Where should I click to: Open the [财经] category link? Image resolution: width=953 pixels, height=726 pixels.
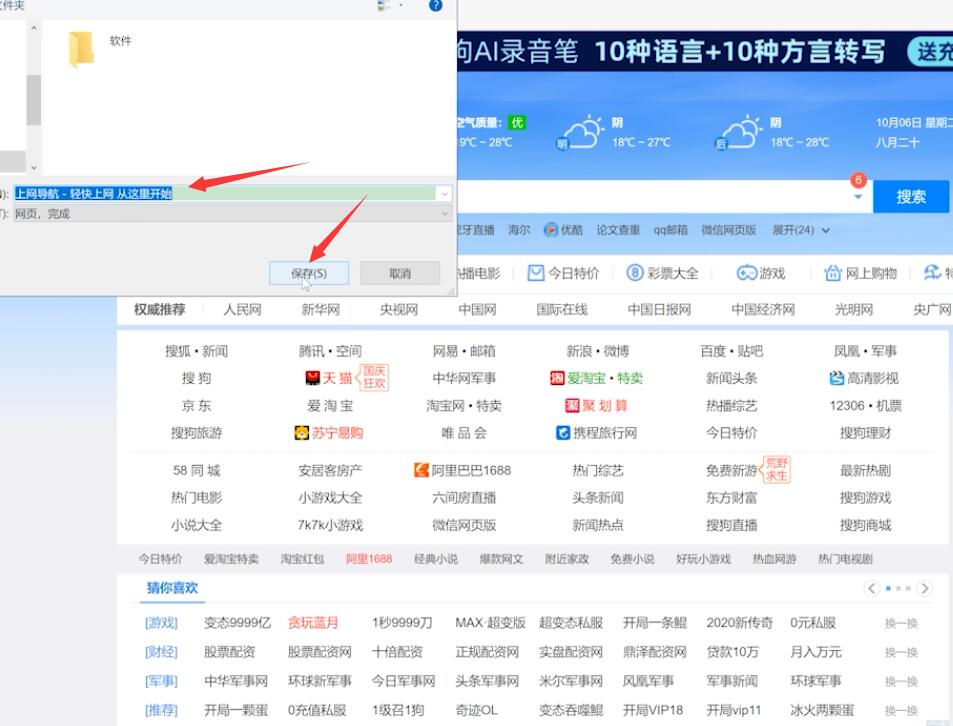[x=161, y=652]
